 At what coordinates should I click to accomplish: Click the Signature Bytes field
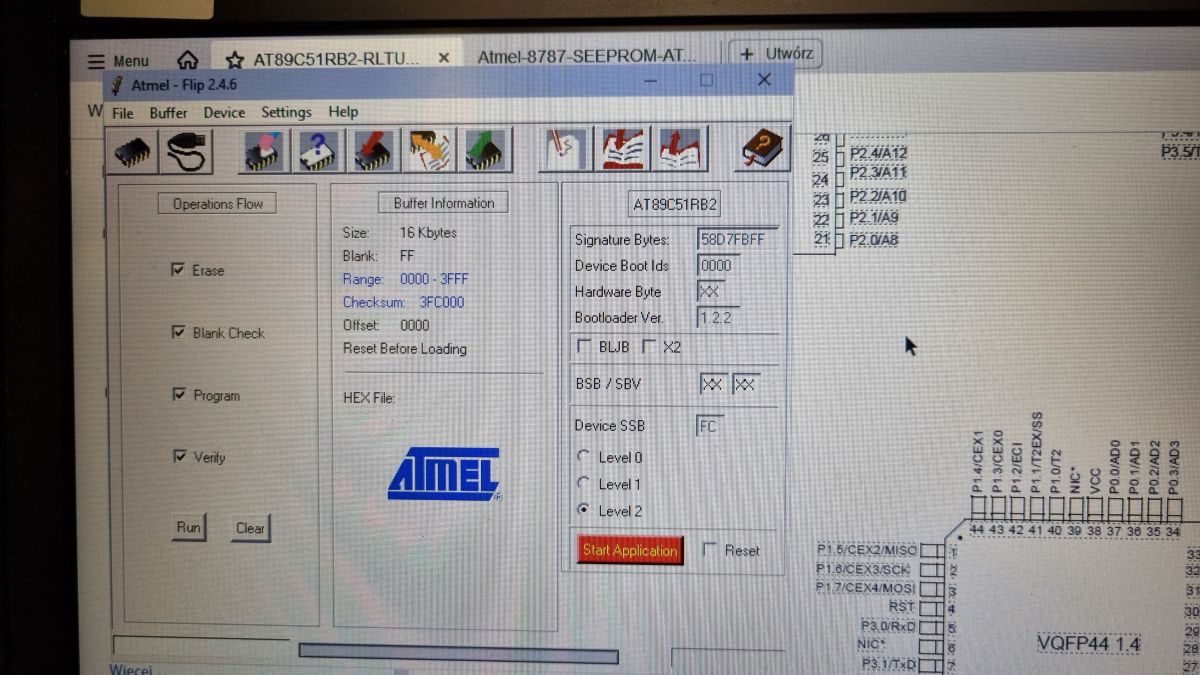(x=738, y=239)
